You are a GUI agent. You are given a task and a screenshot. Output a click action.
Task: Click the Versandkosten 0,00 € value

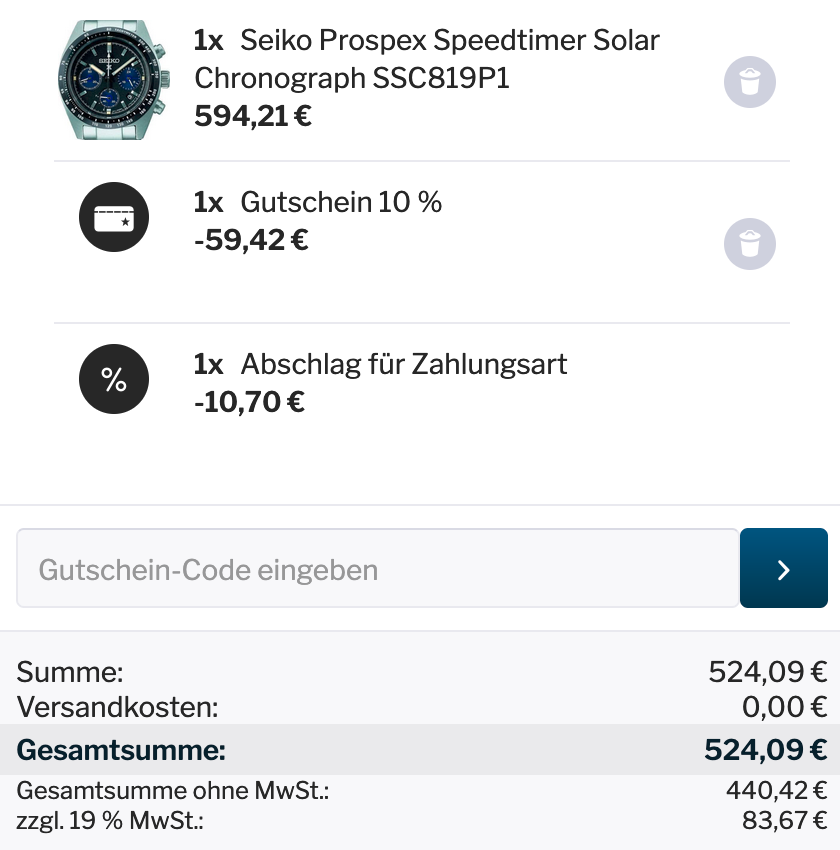click(784, 707)
